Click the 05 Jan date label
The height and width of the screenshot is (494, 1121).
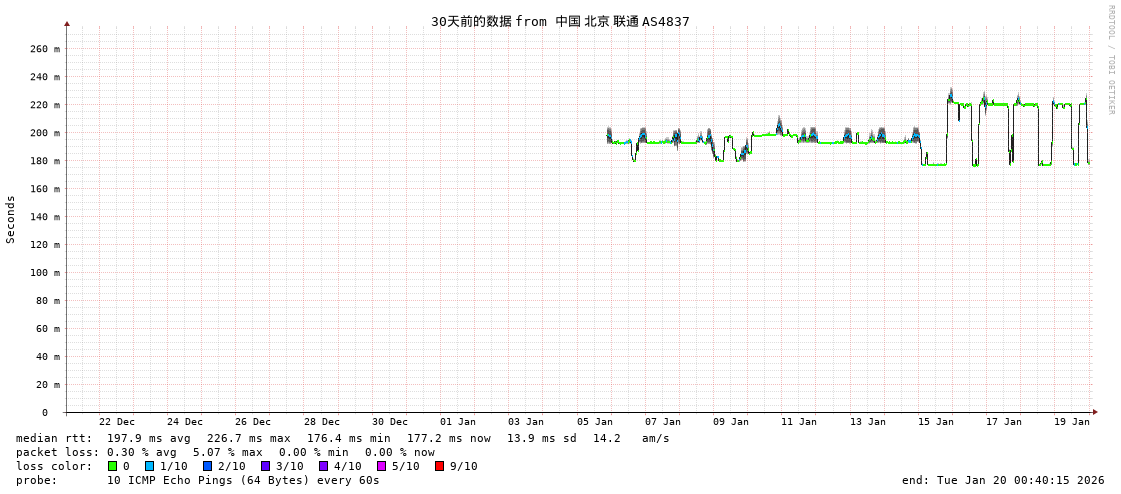594,422
